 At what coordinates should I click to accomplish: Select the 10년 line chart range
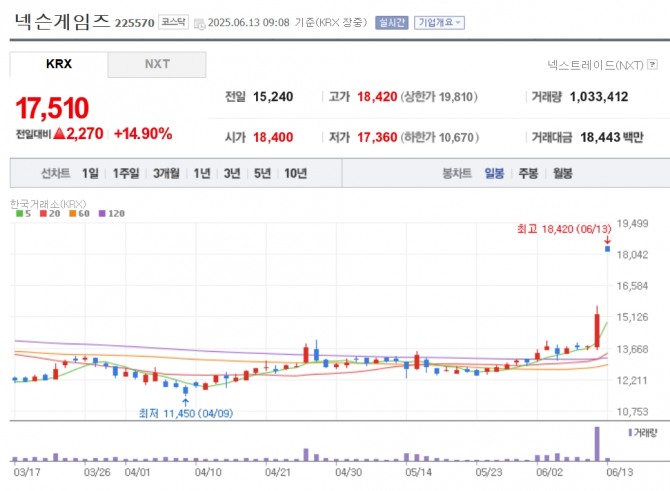pos(295,173)
